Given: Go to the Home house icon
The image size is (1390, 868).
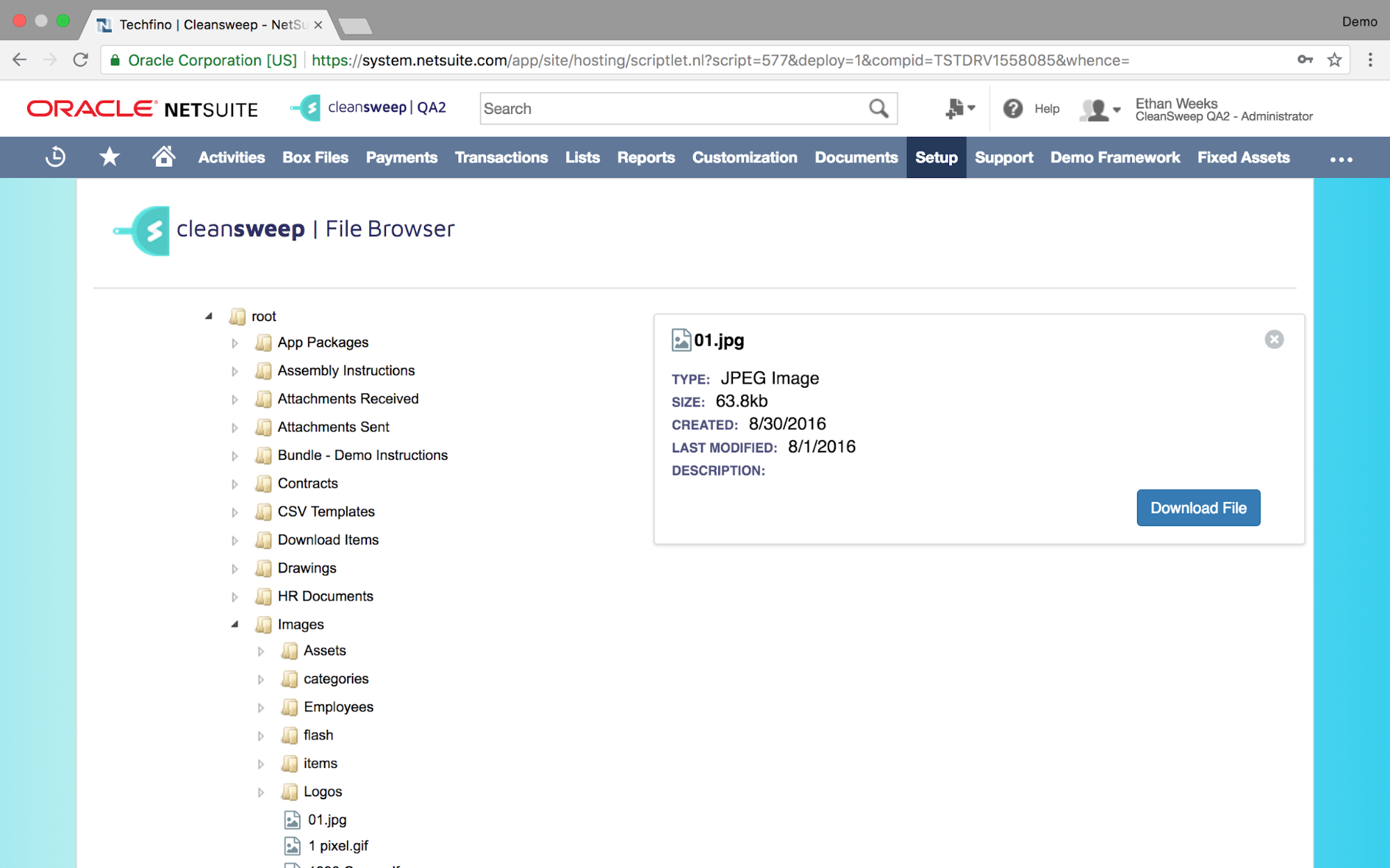Looking at the screenshot, I should point(163,157).
